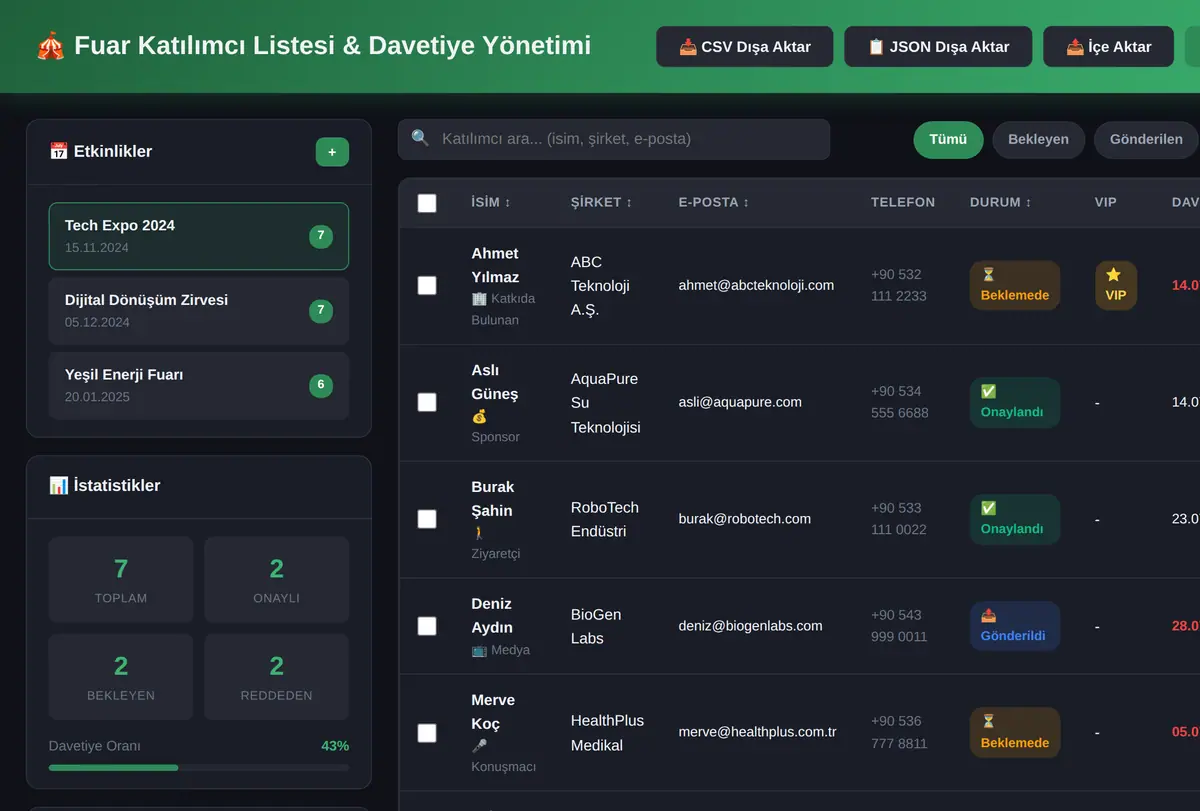1200x811 pixels.
Task: Export list with CSV Dışa Aktar
Action: (x=744, y=47)
